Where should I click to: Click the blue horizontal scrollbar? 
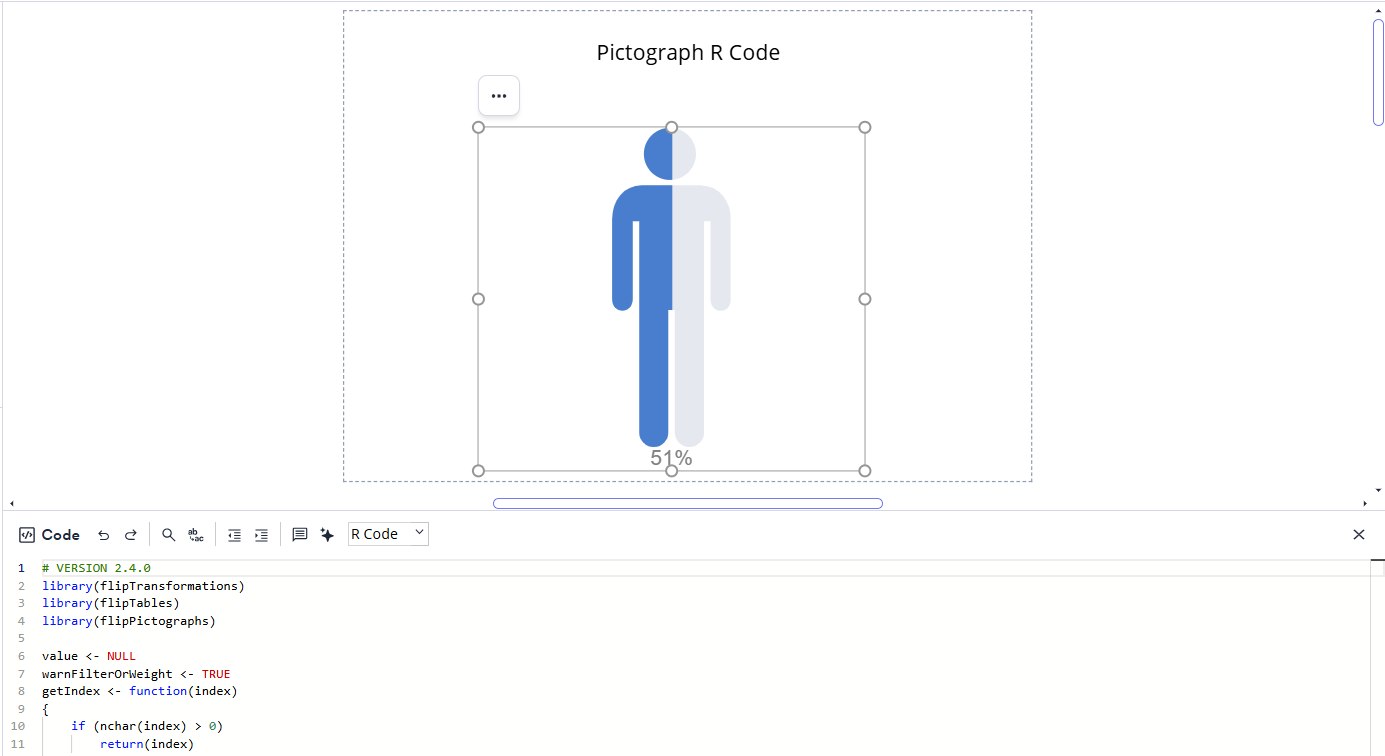tap(687, 503)
